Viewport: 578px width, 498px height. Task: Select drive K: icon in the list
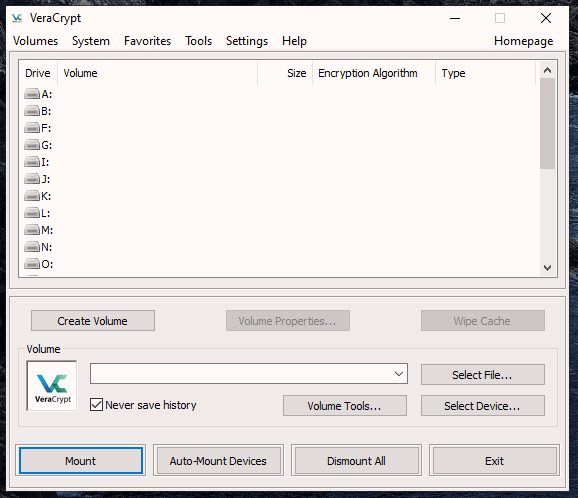tap(32, 196)
